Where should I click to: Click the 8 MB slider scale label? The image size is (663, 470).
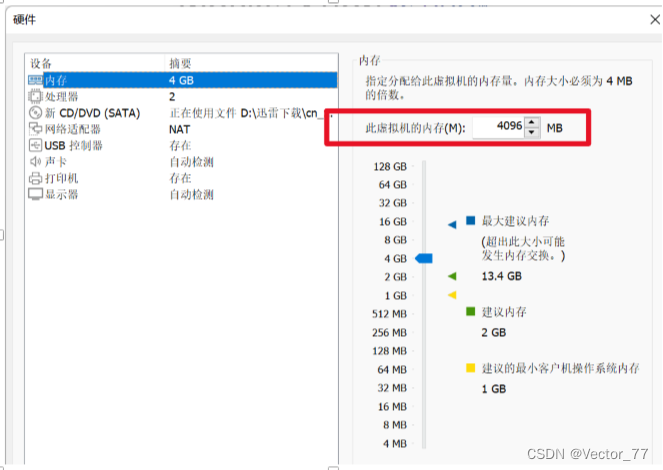pos(395,425)
